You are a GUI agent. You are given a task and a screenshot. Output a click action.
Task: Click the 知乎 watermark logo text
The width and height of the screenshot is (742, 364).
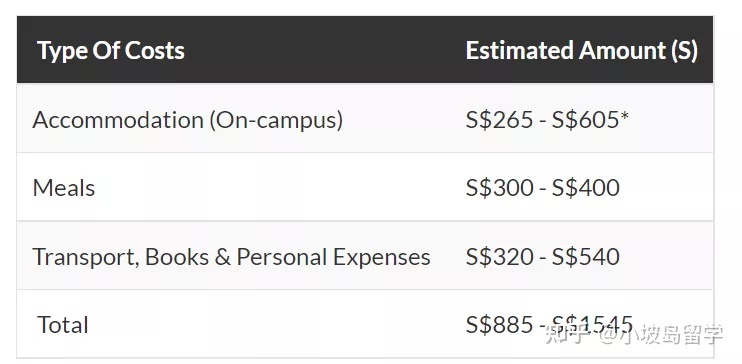click(x=568, y=335)
